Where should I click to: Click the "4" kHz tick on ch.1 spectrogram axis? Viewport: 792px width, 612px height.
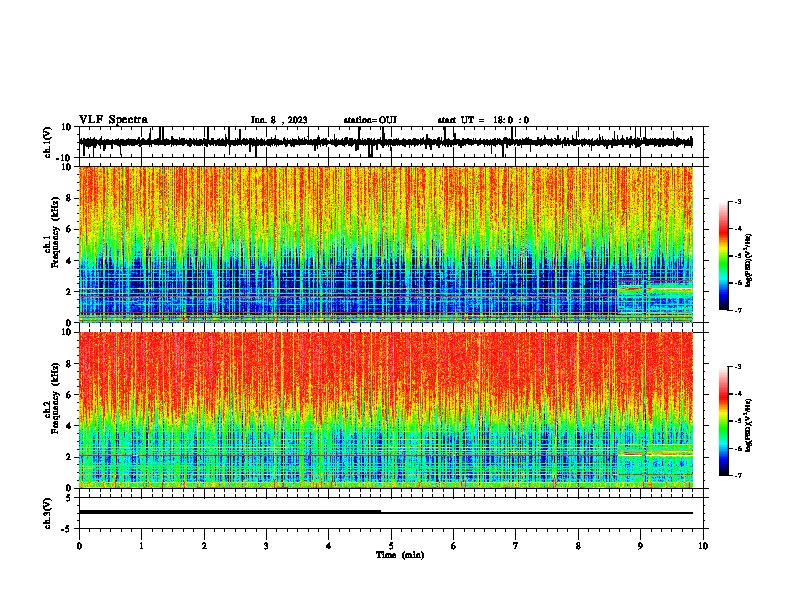[x=70, y=261]
